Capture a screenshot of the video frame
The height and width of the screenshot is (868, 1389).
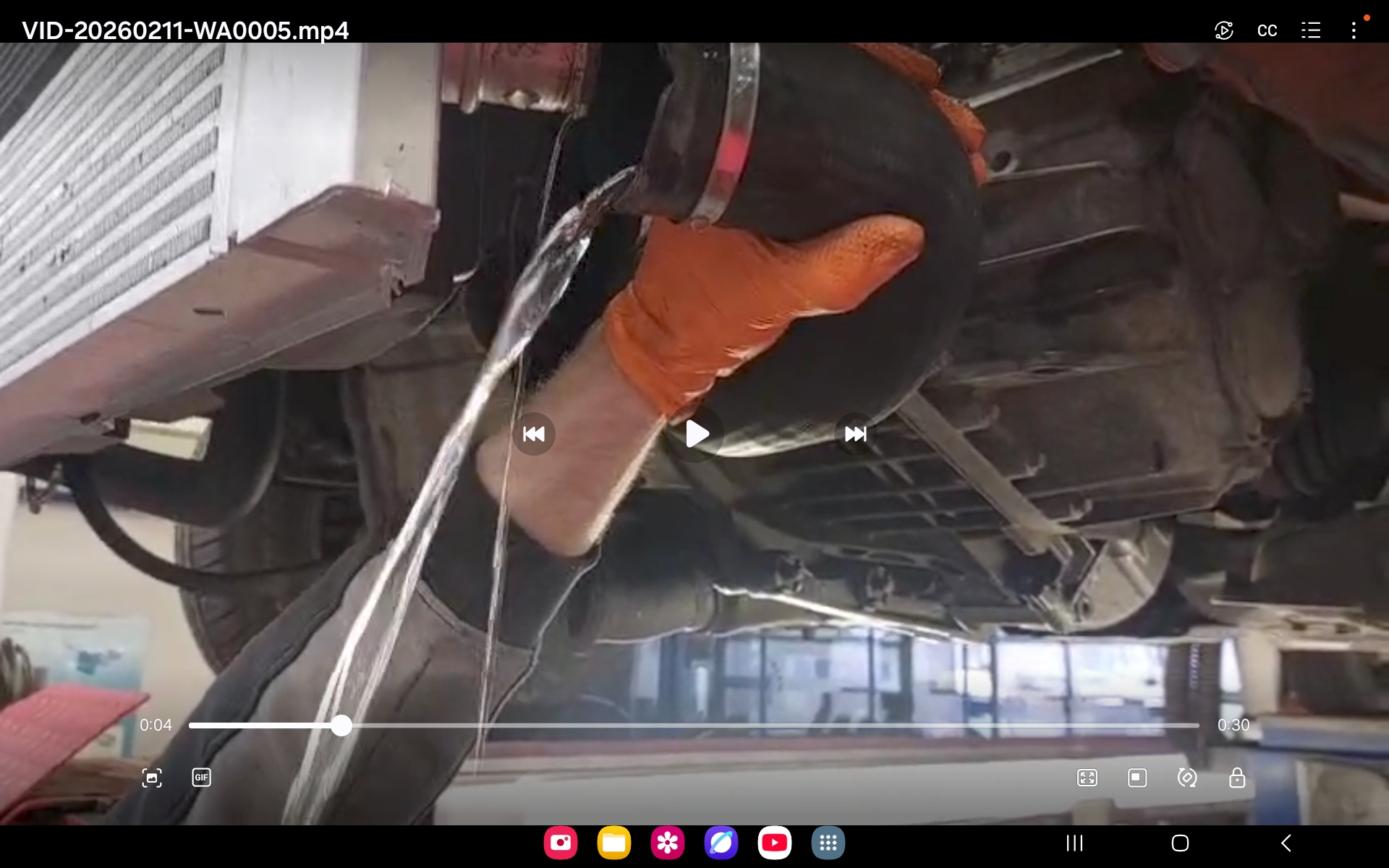(x=152, y=778)
